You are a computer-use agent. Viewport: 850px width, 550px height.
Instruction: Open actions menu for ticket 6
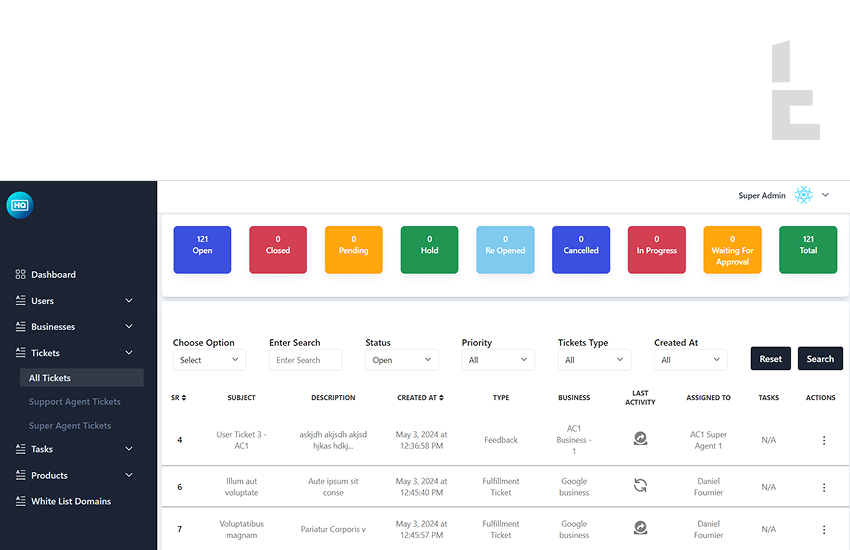coord(824,487)
